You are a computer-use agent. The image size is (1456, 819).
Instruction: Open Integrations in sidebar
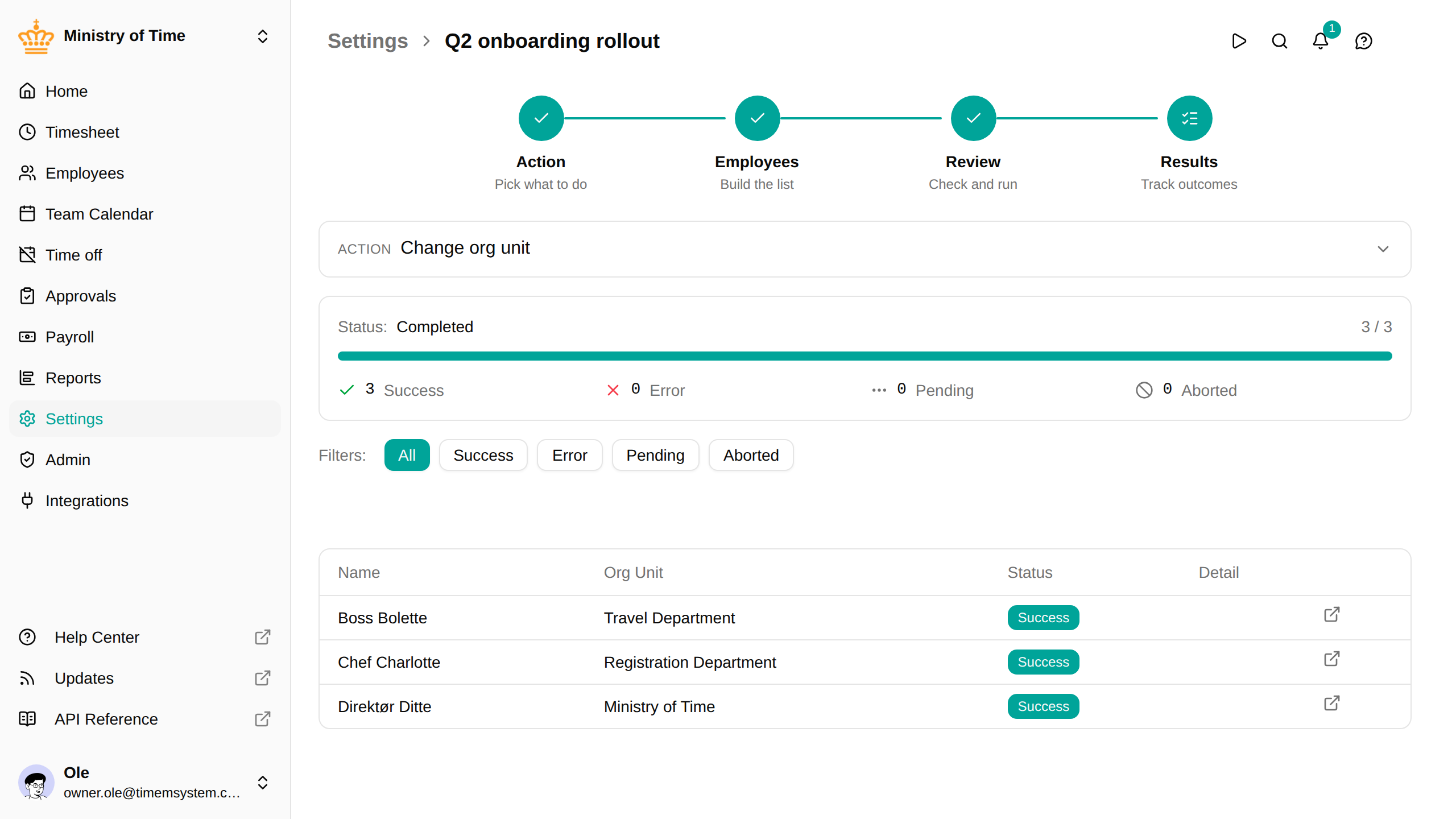[x=145, y=500]
